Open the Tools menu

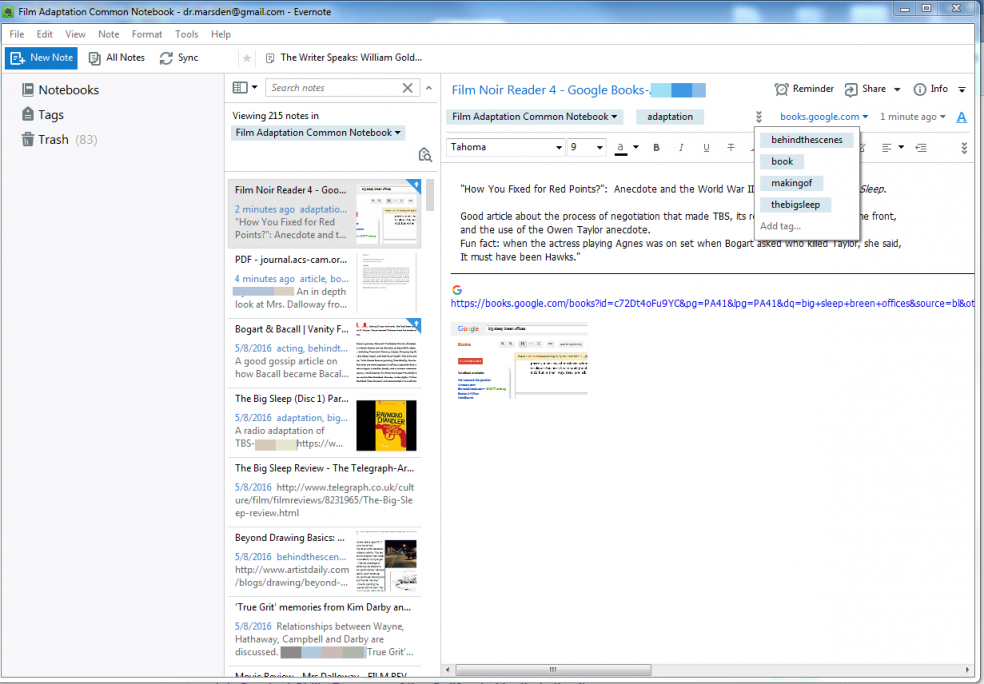tap(186, 34)
